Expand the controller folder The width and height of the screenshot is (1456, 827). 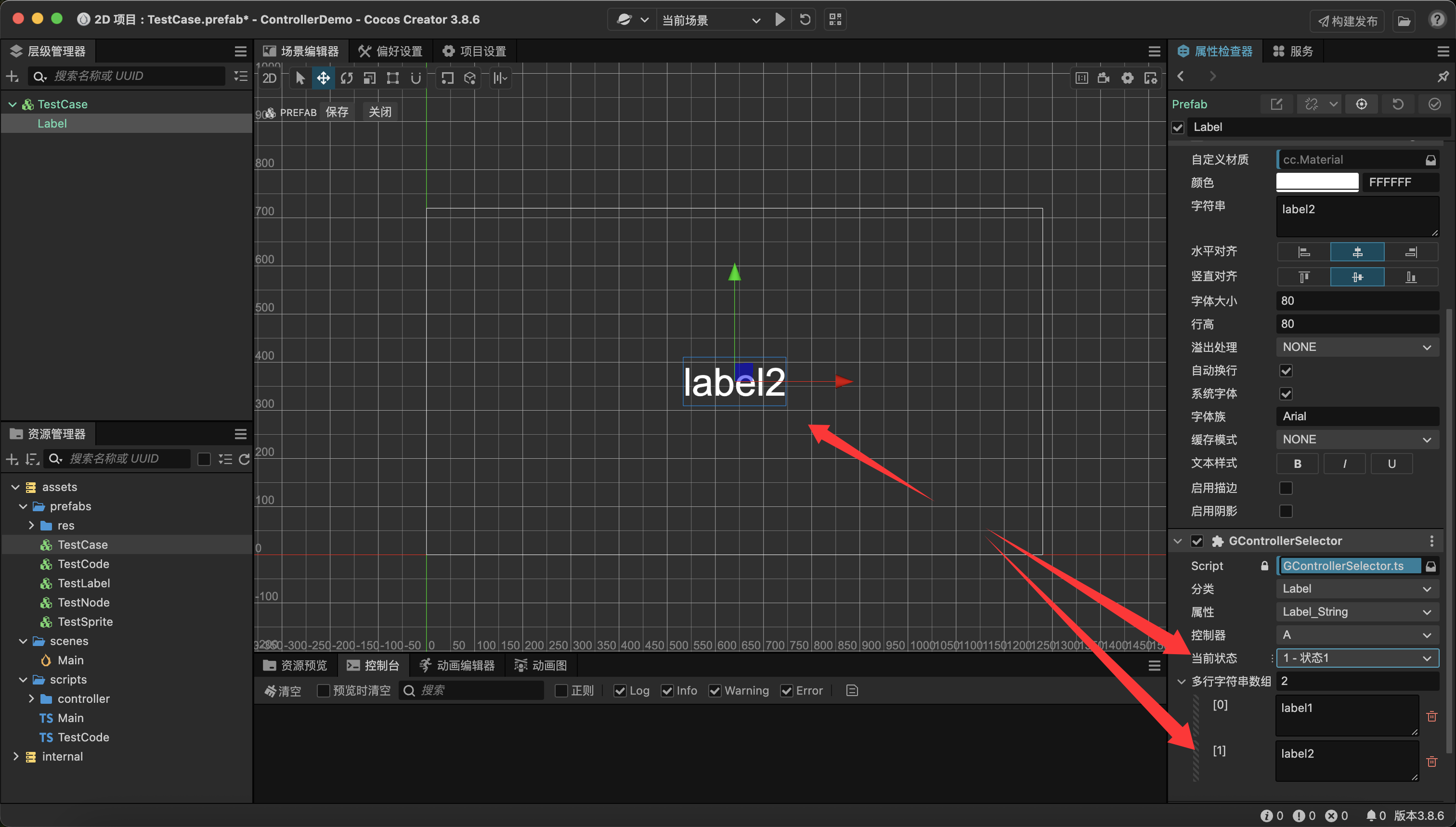click(x=31, y=698)
